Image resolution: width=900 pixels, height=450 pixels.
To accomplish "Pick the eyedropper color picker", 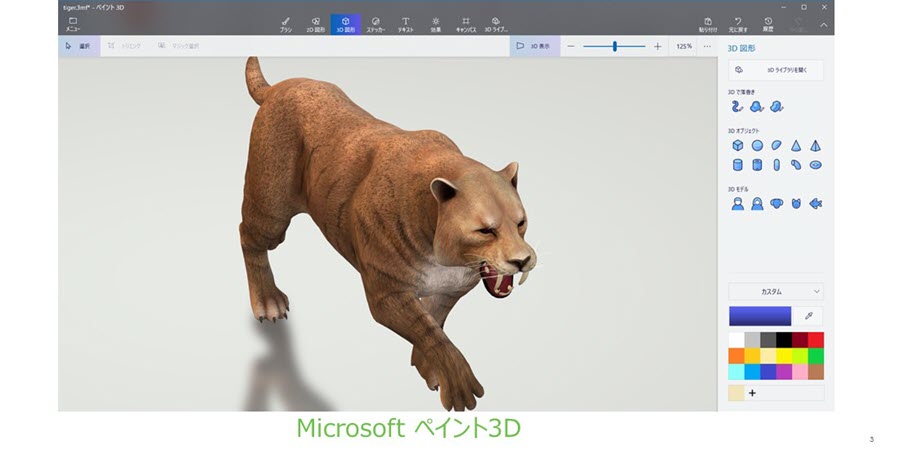I will tap(808, 316).
